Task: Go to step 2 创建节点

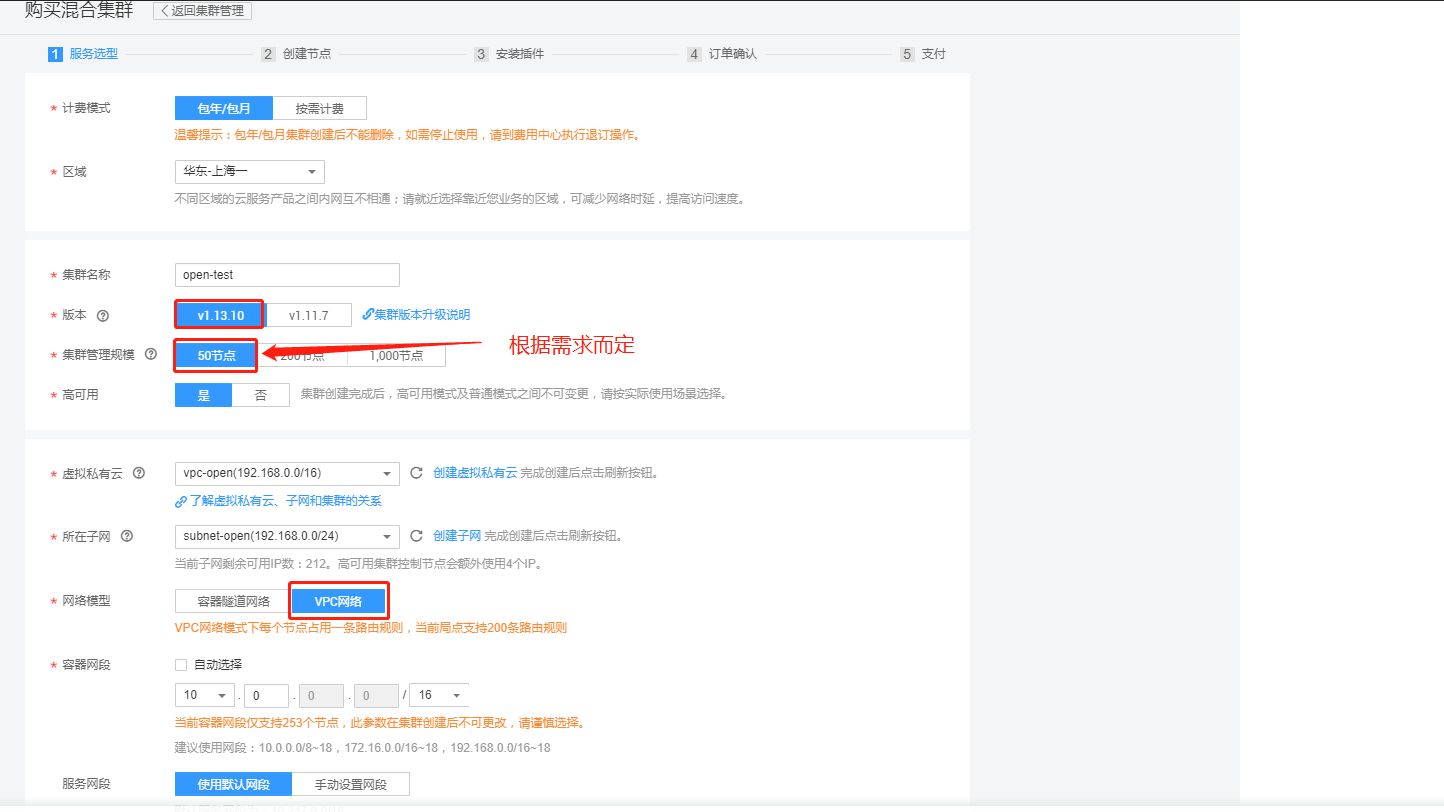Action: click(296, 54)
